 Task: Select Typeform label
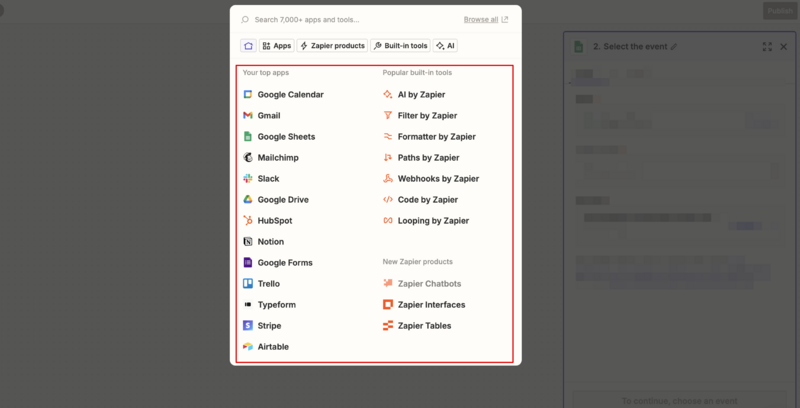277,304
